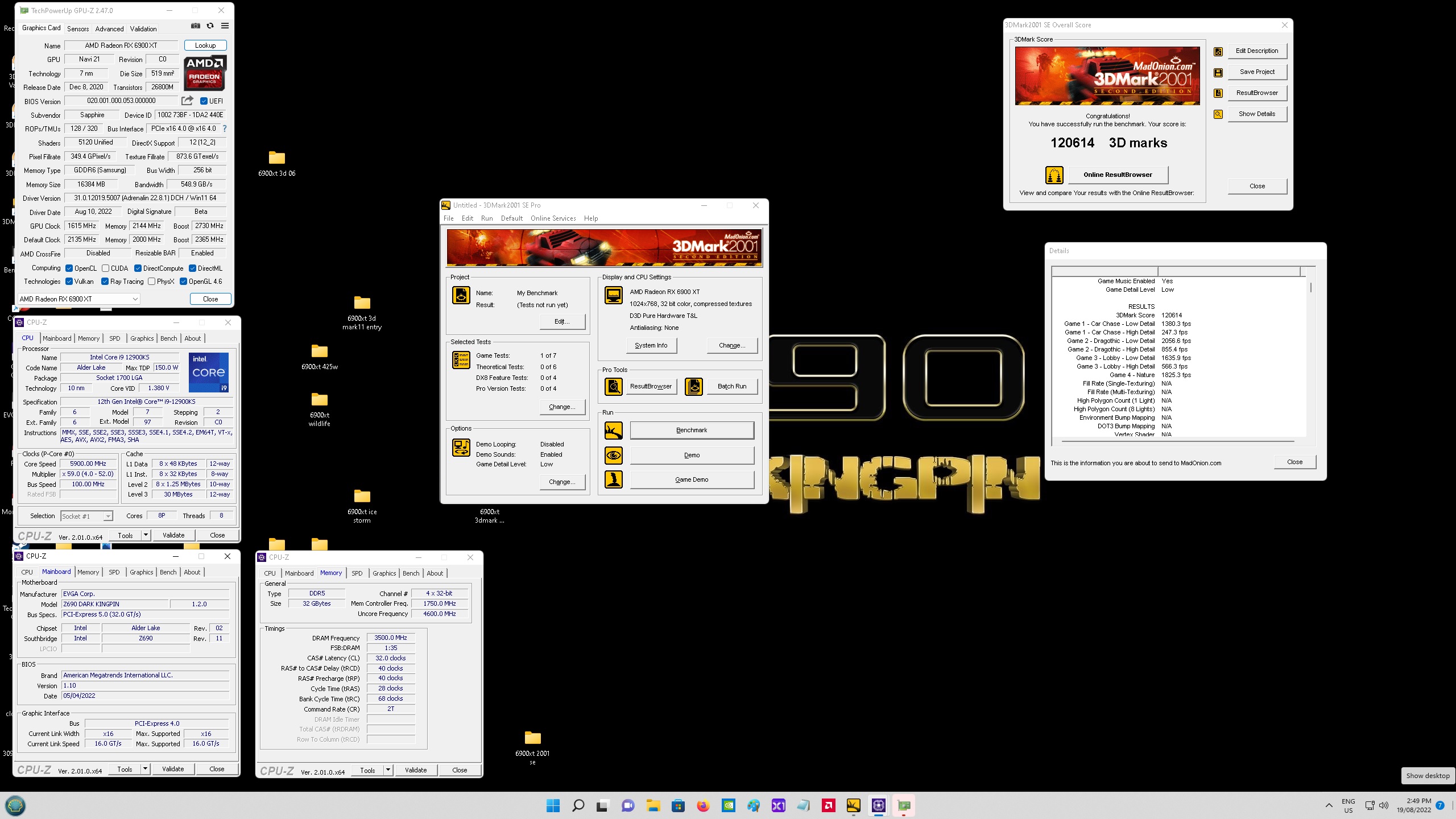Toggle the Ray Tracing checkbox
This screenshot has width=1456, height=819.
(x=105, y=282)
